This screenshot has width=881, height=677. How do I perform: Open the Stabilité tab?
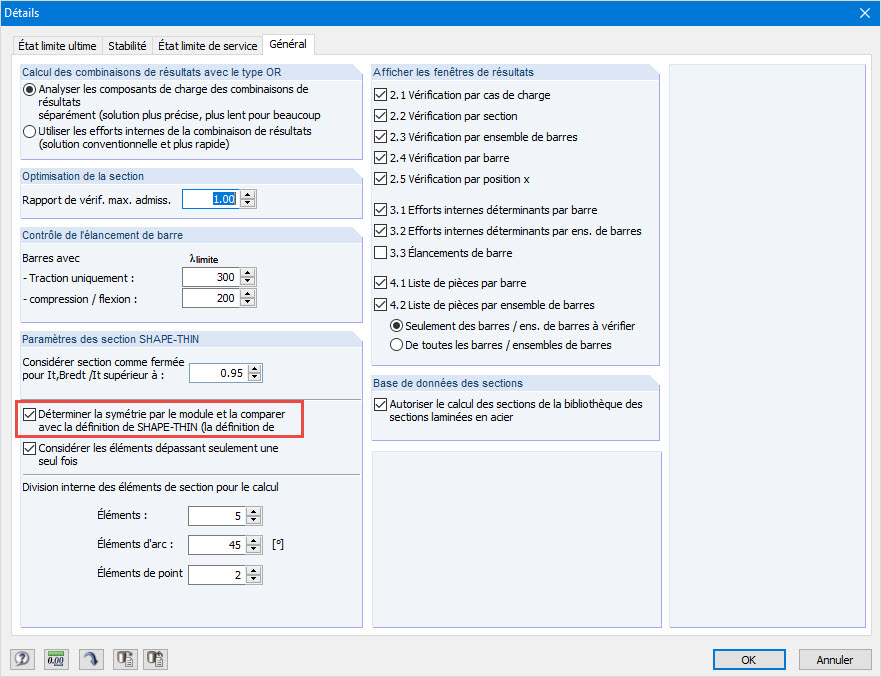[x=127, y=46]
